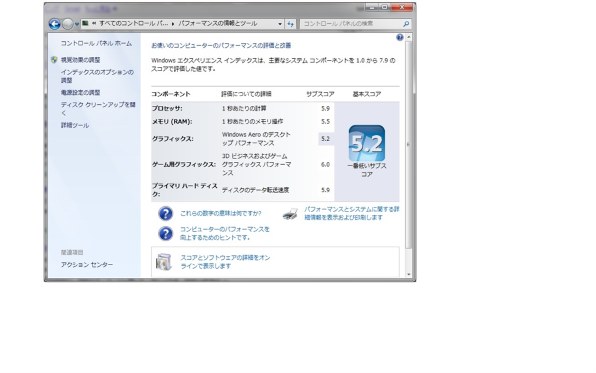
Task: Click the 基本スコア column header
Action: [x=366, y=94]
